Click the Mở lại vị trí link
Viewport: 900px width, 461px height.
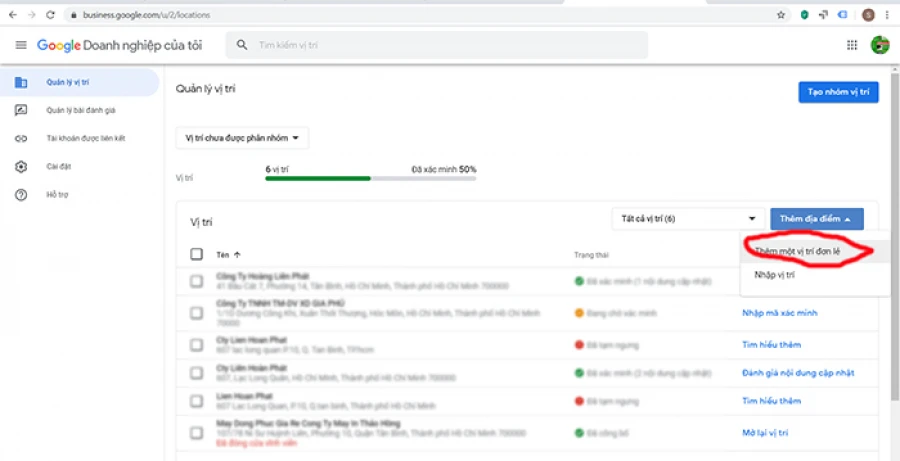point(765,432)
